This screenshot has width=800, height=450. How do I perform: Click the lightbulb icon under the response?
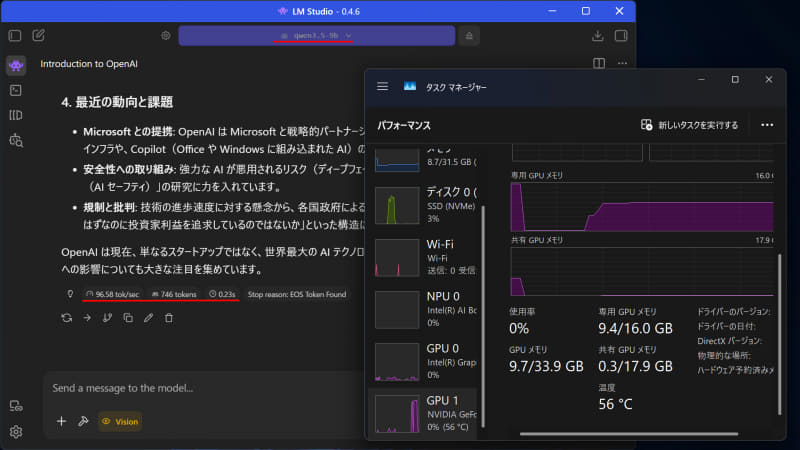point(70,294)
